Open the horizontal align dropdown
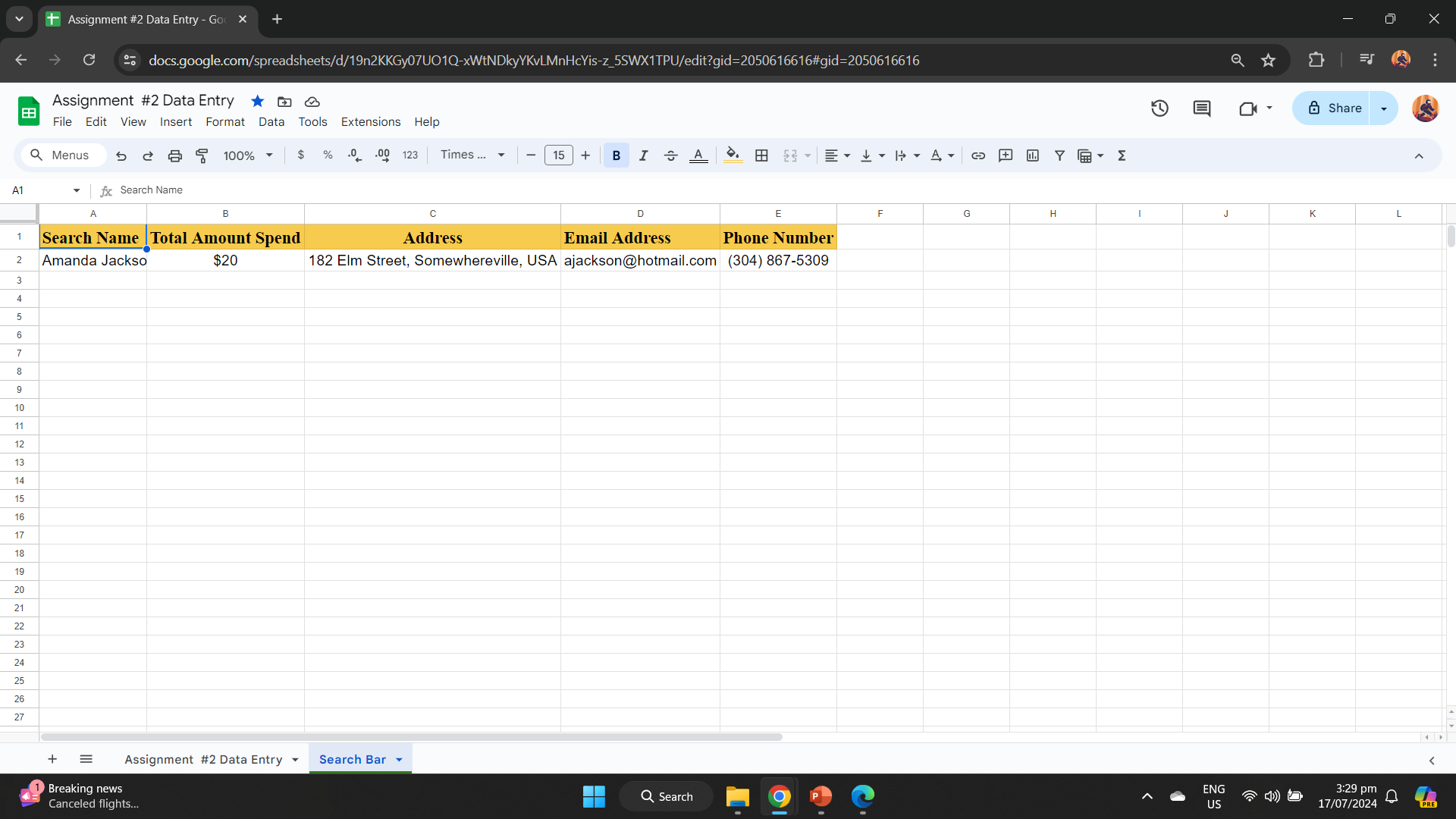 (x=837, y=155)
